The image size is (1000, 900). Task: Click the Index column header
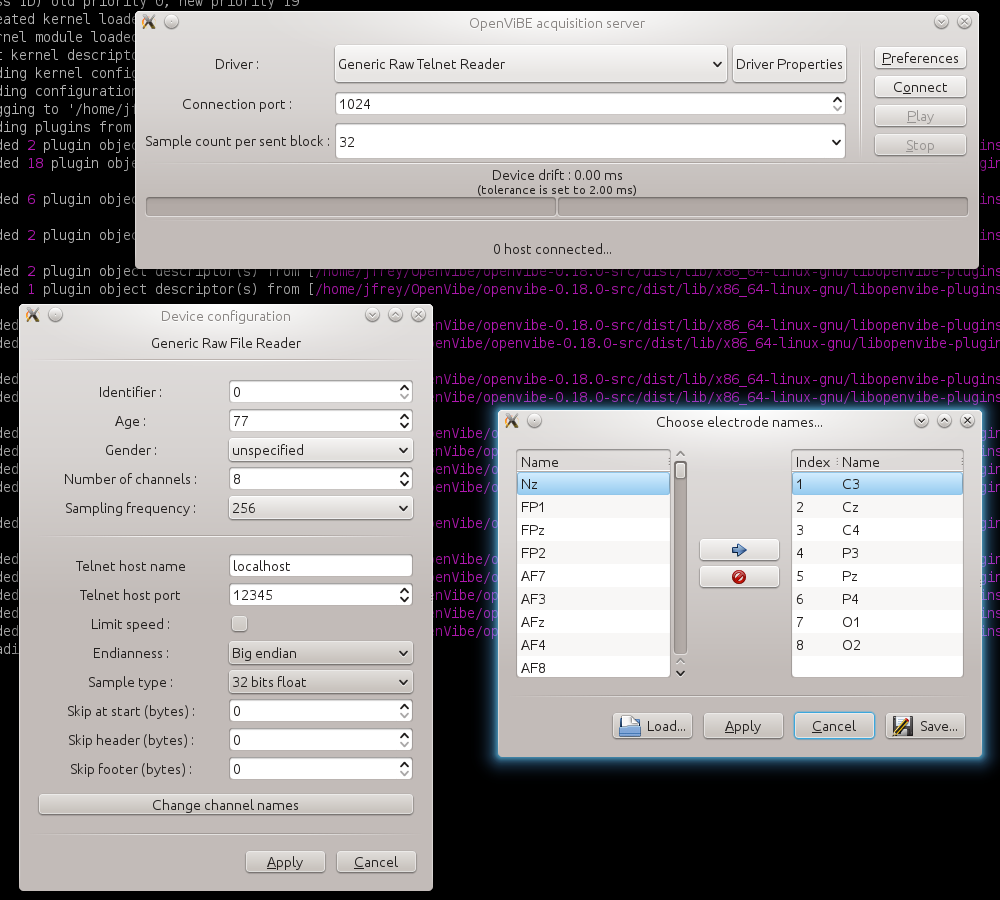click(x=815, y=462)
